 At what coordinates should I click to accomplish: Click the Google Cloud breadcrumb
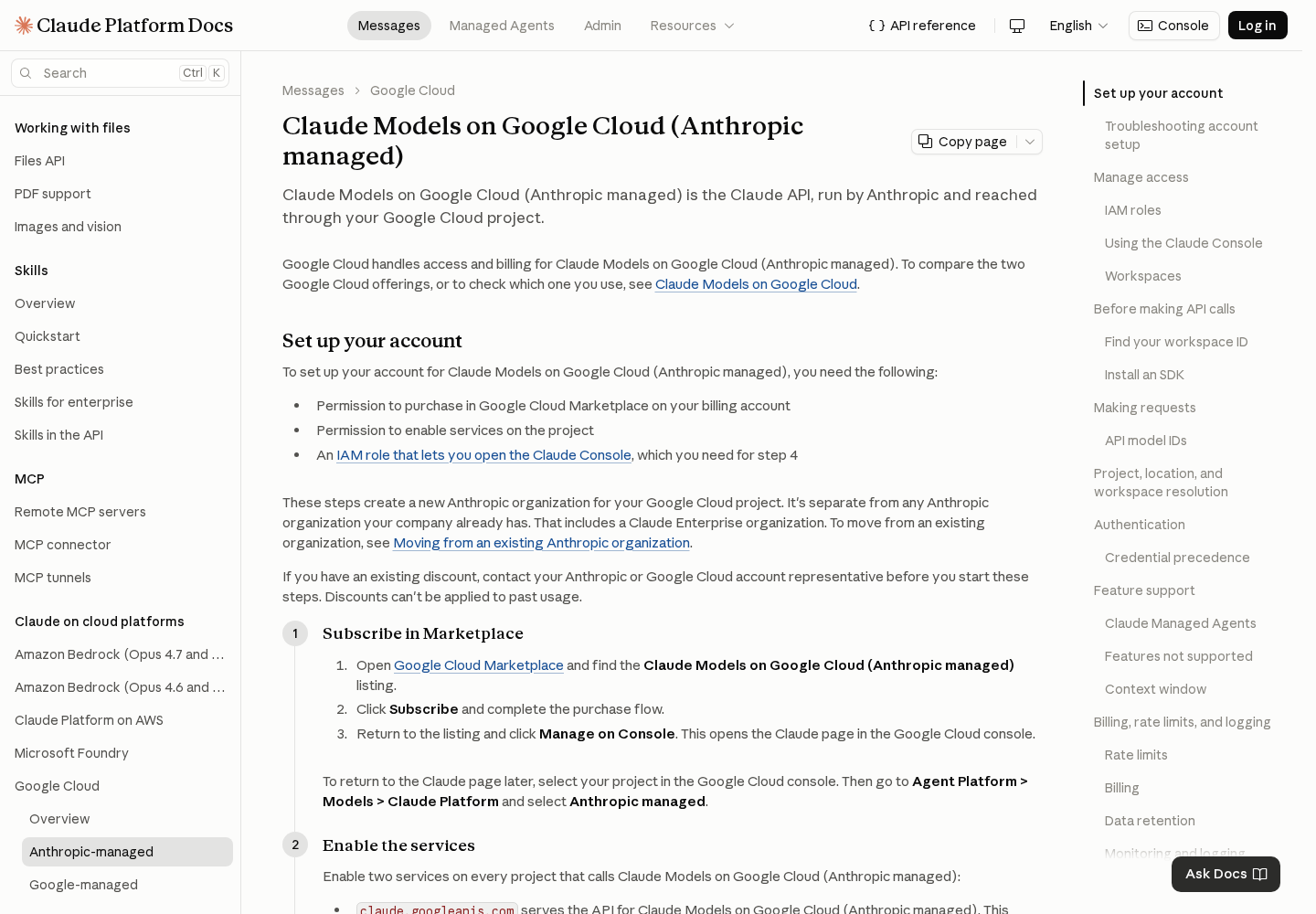pos(412,90)
